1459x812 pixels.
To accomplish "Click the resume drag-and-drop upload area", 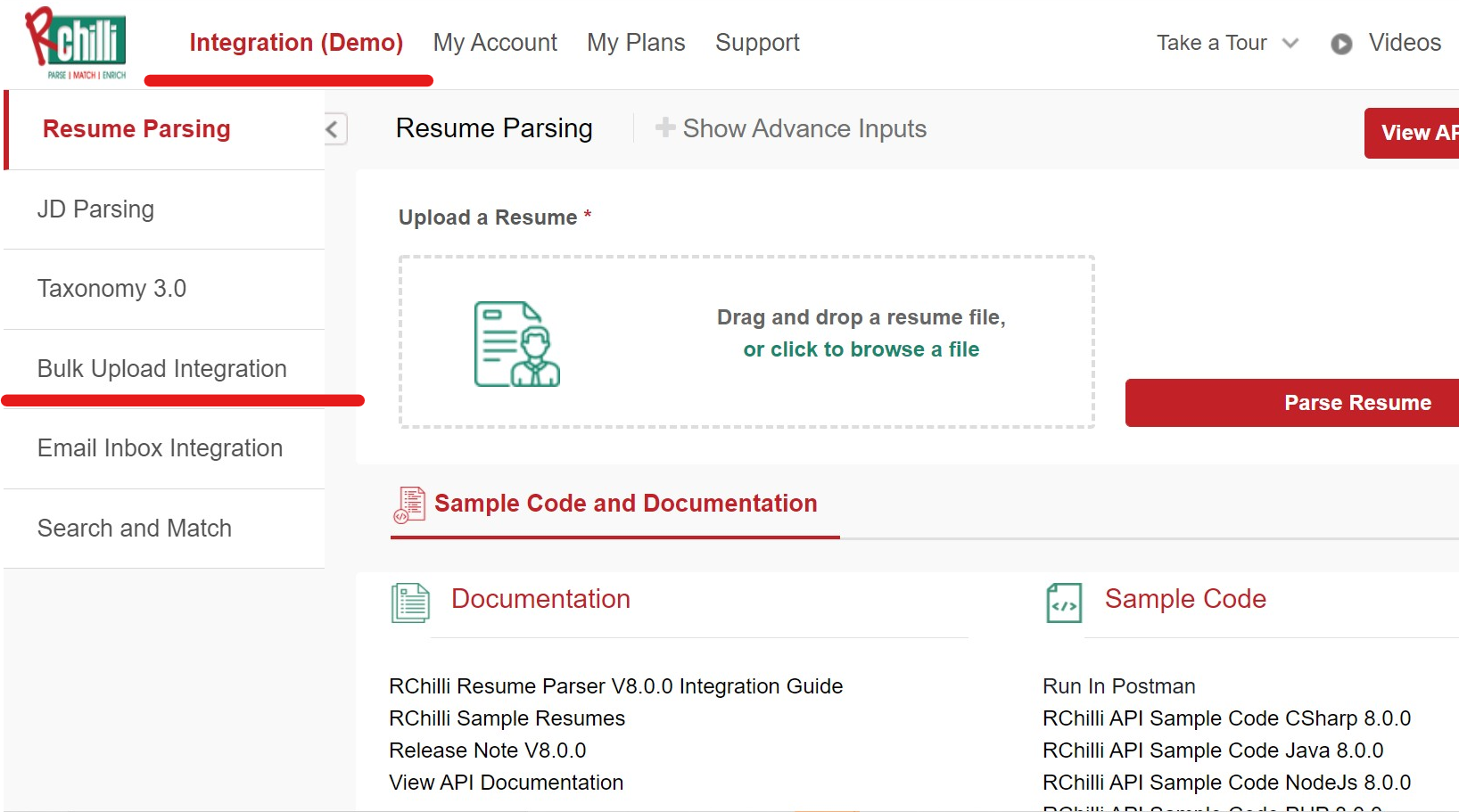I will tap(746, 342).
